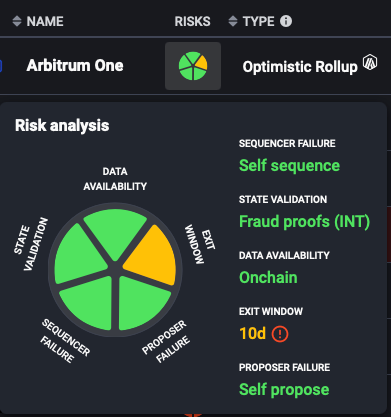The width and height of the screenshot is (391, 417).
Task: Click the Arbitrum stack badge icon
Action: point(370,62)
